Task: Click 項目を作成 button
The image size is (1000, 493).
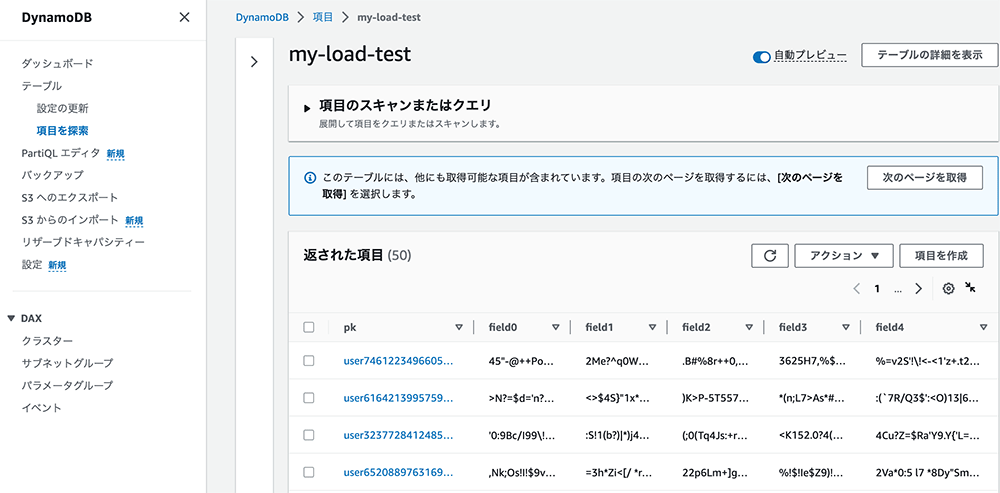Action: click(x=941, y=256)
